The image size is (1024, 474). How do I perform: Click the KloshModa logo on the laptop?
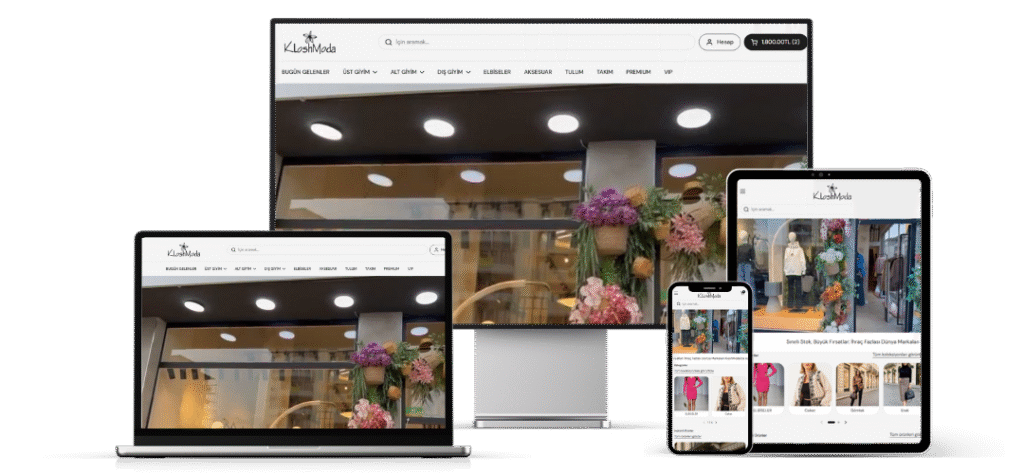pyautogui.click(x=184, y=250)
